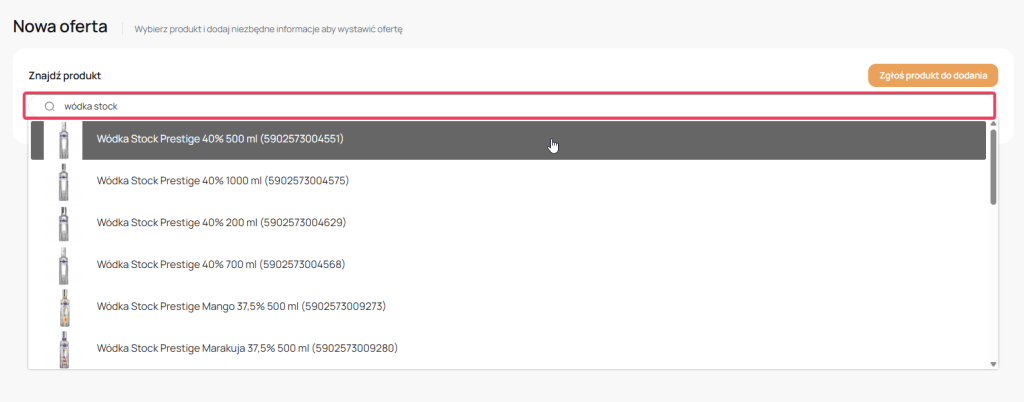The image size is (1024, 402).
Task: Choose Stock Prestige Mango 37,5% option
Action: point(241,306)
